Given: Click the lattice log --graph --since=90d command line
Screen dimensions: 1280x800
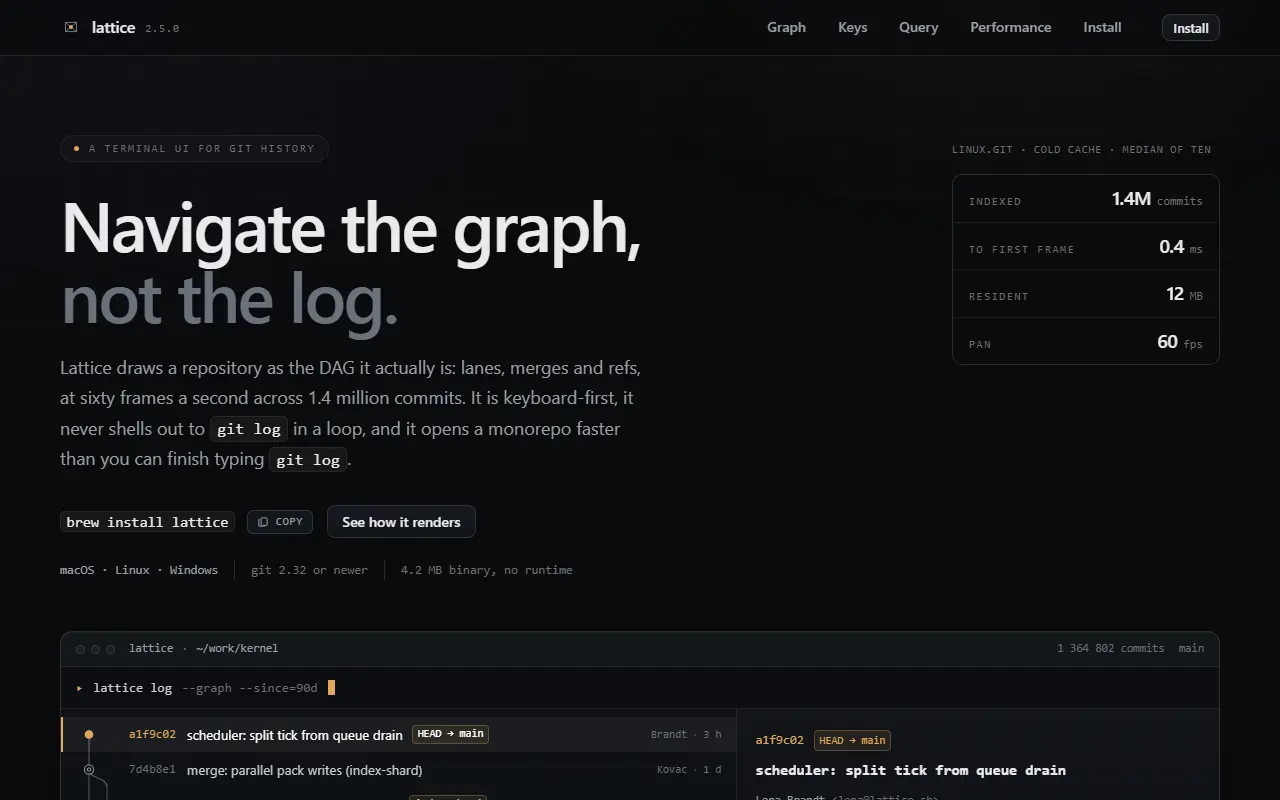Looking at the screenshot, I should [205, 688].
